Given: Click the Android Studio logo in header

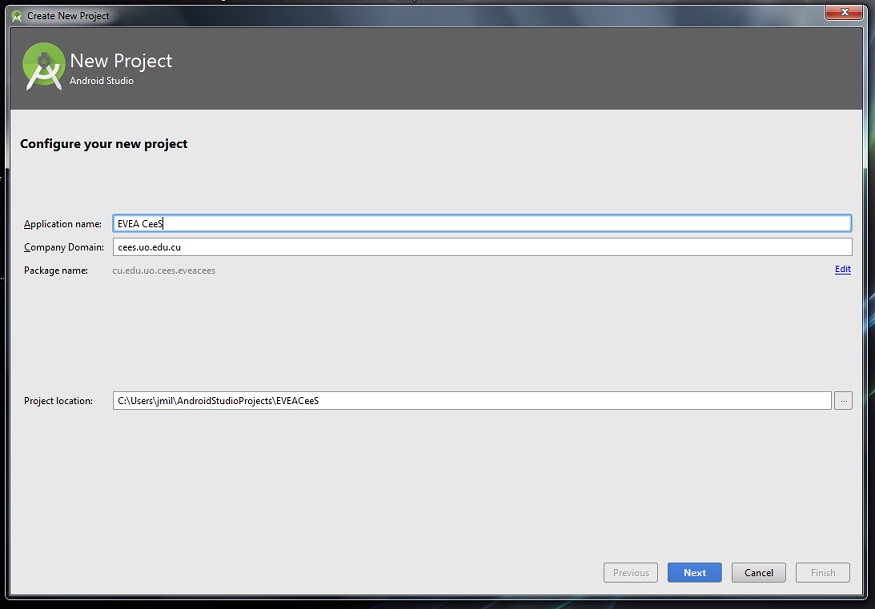Looking at the screenshot, I should (44, 66).
